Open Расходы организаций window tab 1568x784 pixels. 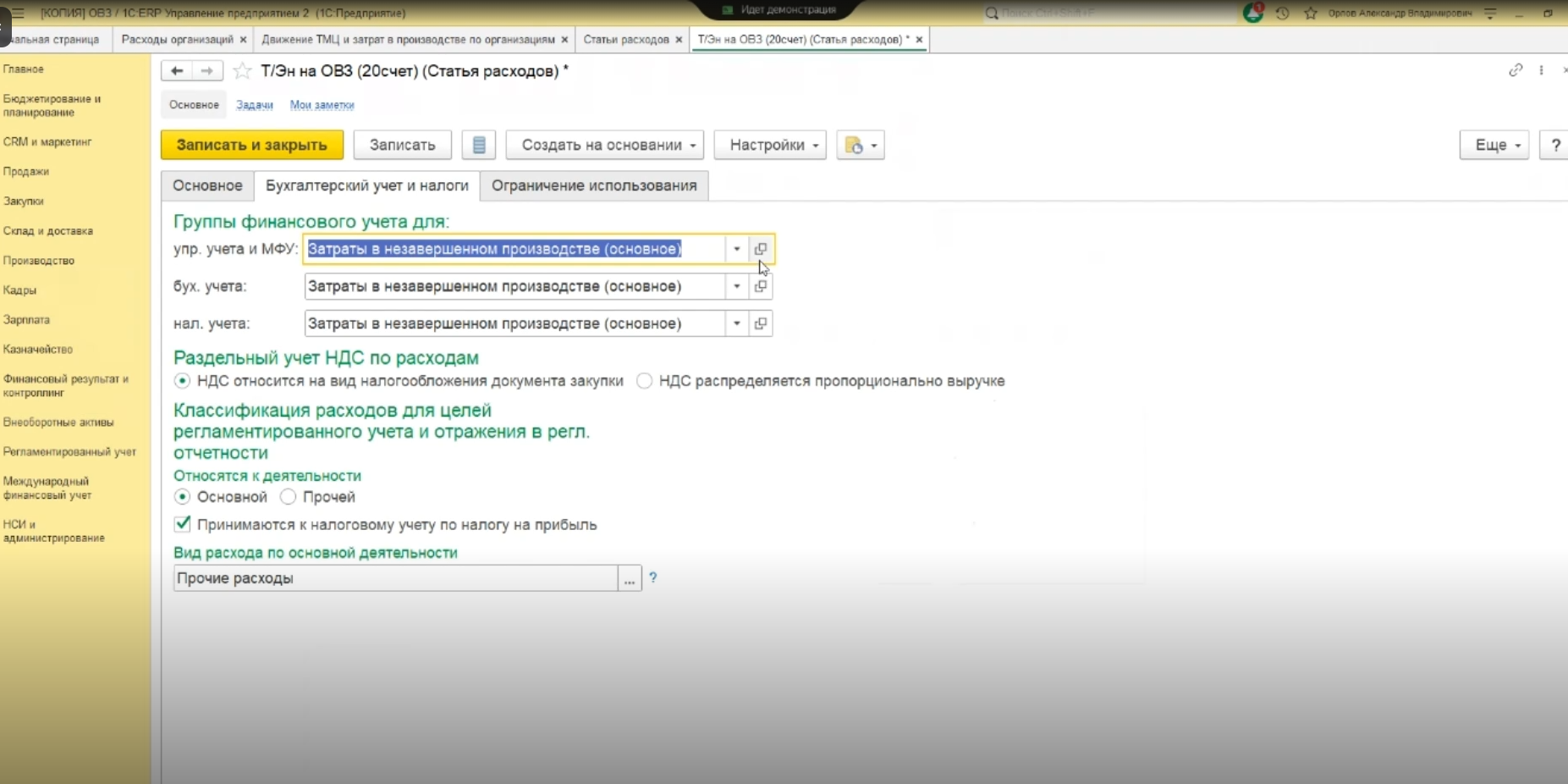pyautogui.click(x=178, y=40)
